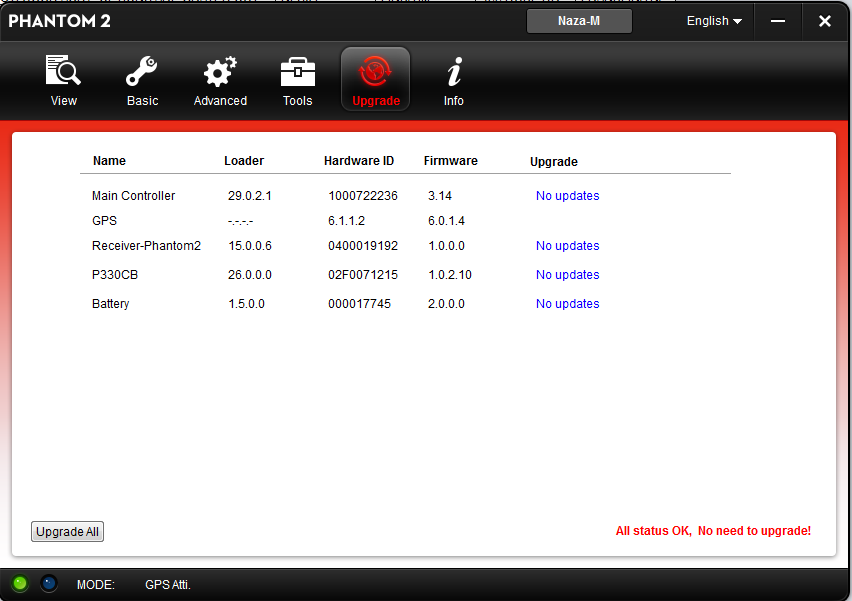This screenshot has height=601, width=852.
Task: Click the GPS Atti. mode value
Action: (x=167, y=585)
